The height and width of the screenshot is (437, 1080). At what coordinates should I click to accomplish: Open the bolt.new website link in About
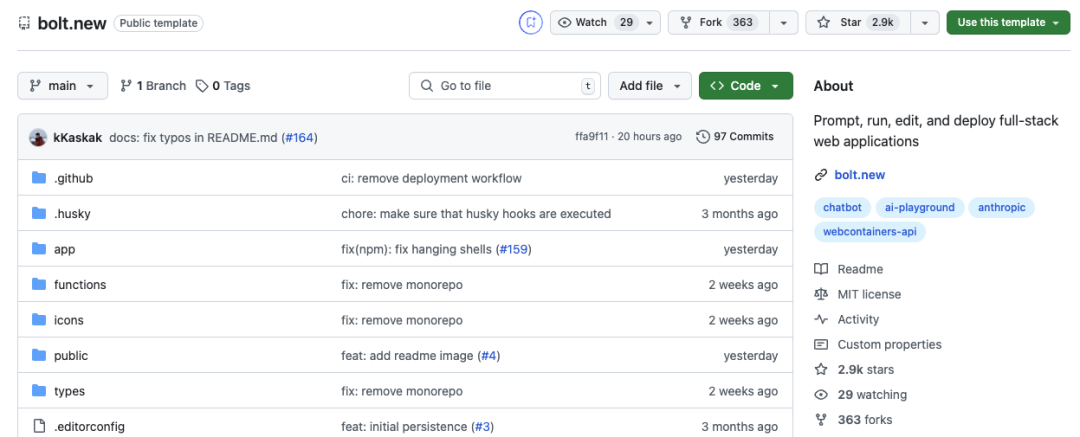pyautogui.click(x=860, y=175)
